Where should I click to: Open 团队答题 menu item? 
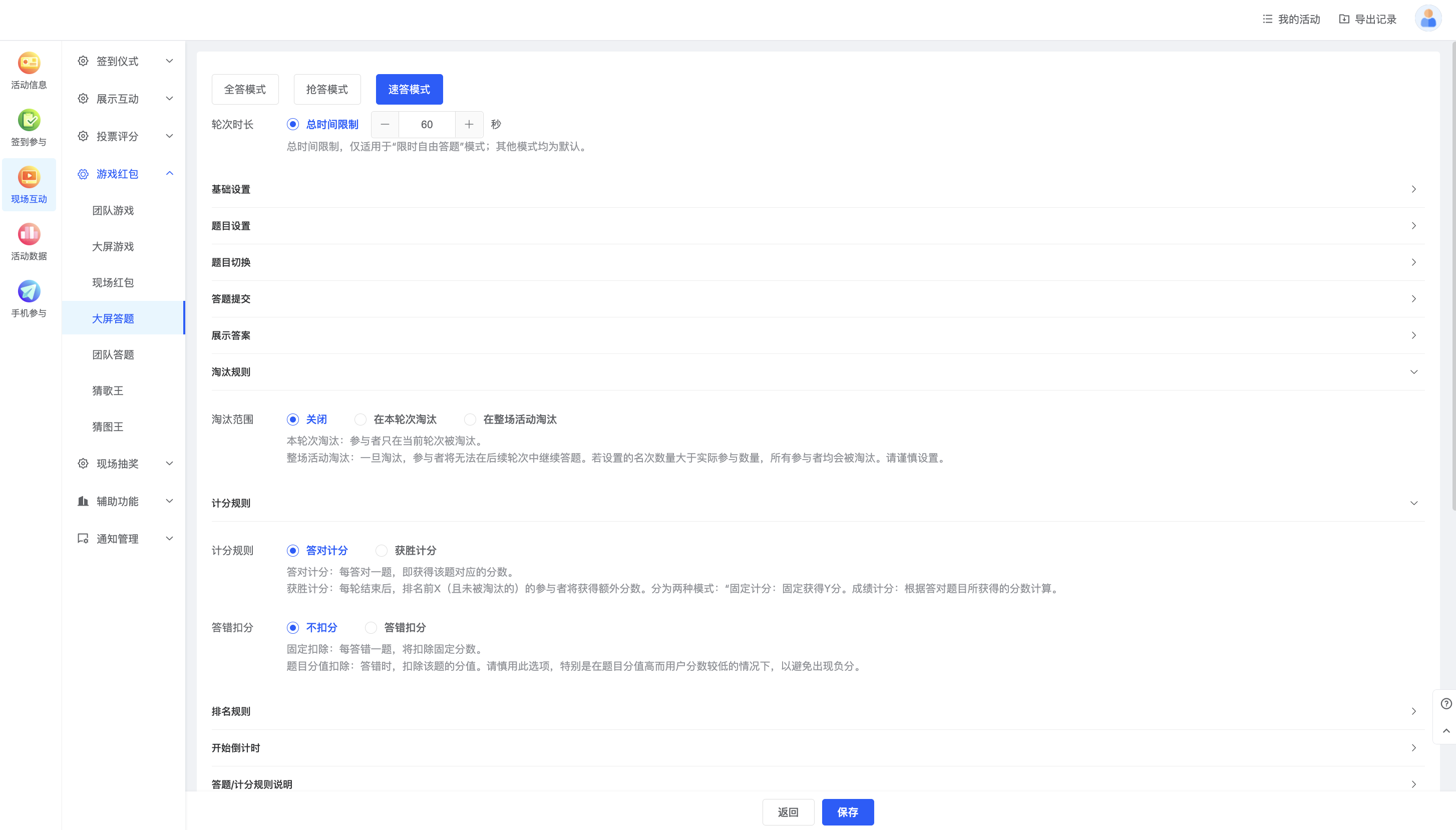coord(113,354)
